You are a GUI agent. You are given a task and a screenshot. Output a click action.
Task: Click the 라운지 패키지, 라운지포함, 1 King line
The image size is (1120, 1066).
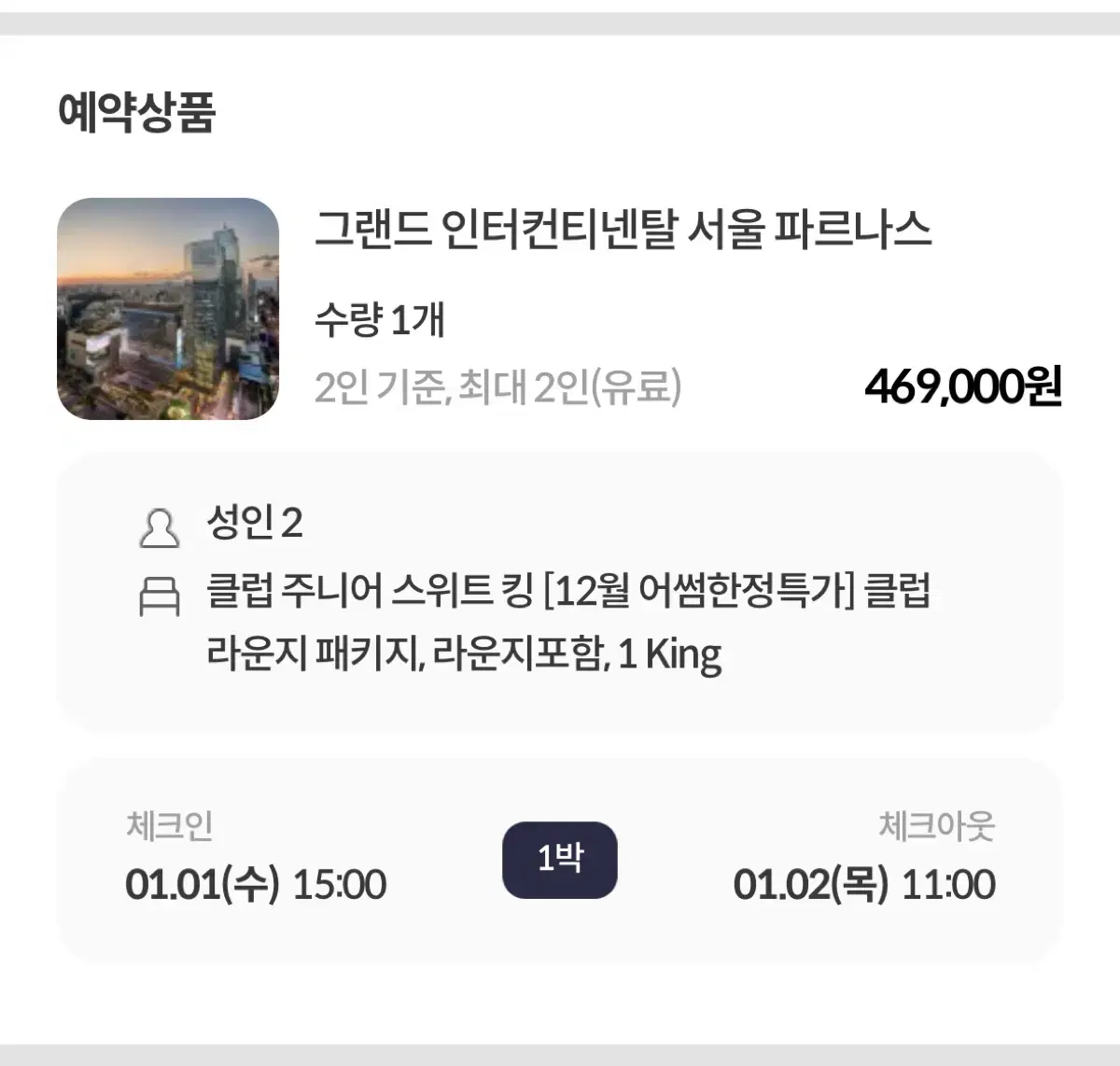coord(464,654)
